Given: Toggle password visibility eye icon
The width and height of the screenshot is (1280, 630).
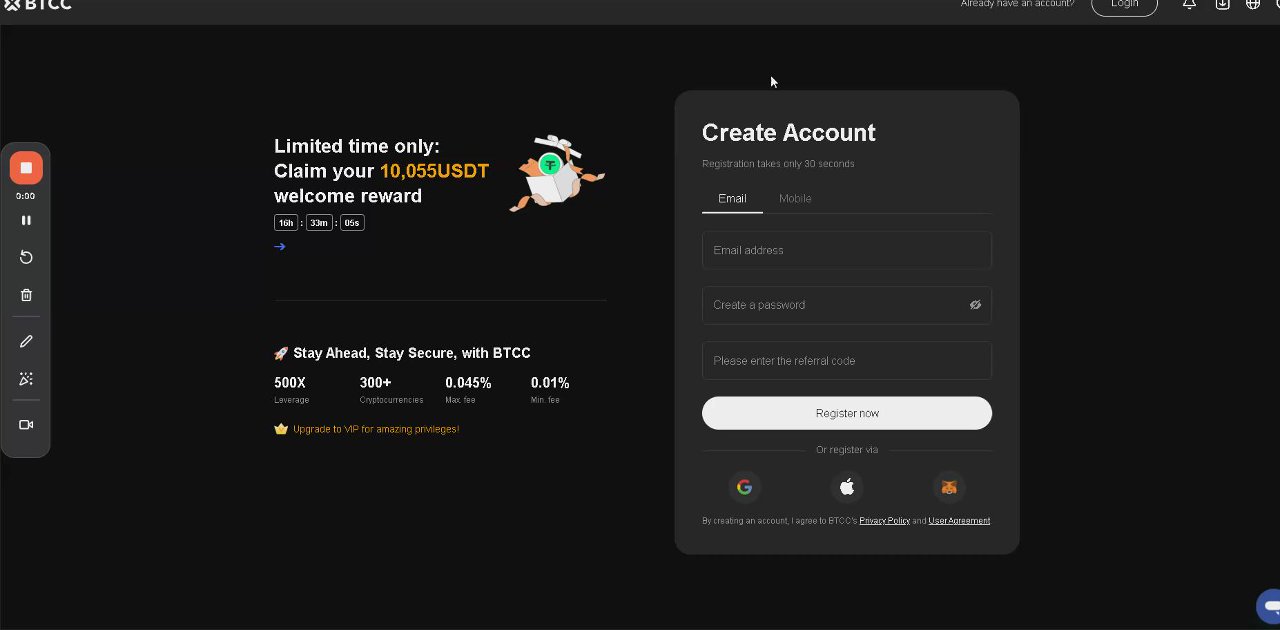Looking at the screenshot, I should pos(975,305).
